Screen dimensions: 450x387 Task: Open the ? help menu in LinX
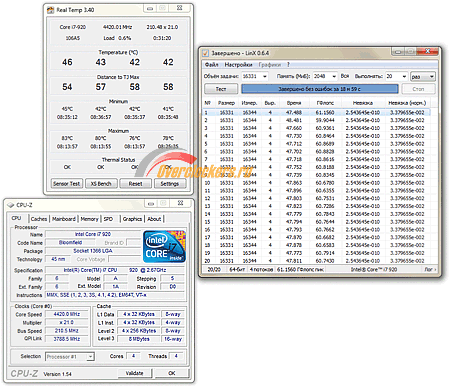pos(288,65)
